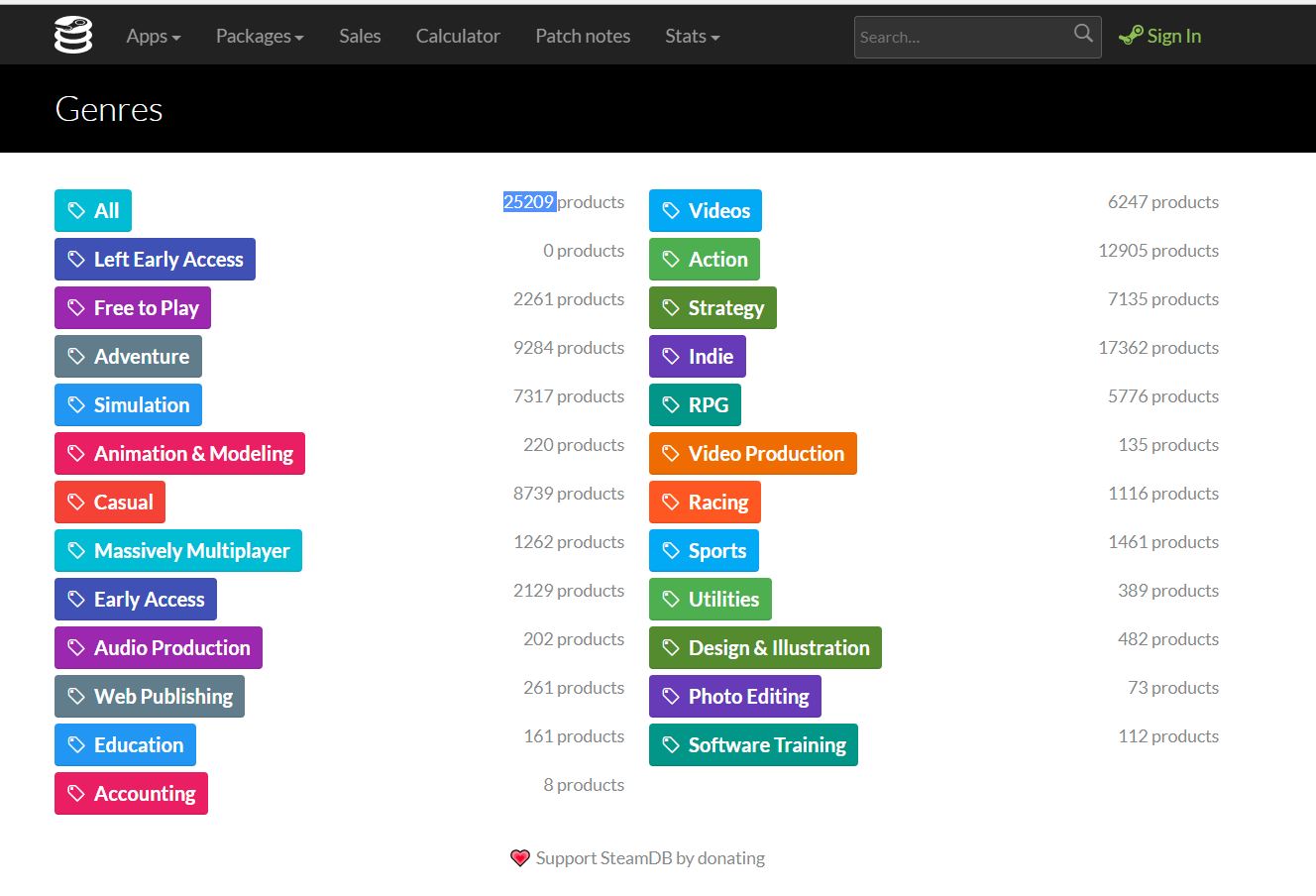Click the 9284 products count for Adventure
The height and width of the screenshot is (896, 1316).
click(569, 347)
